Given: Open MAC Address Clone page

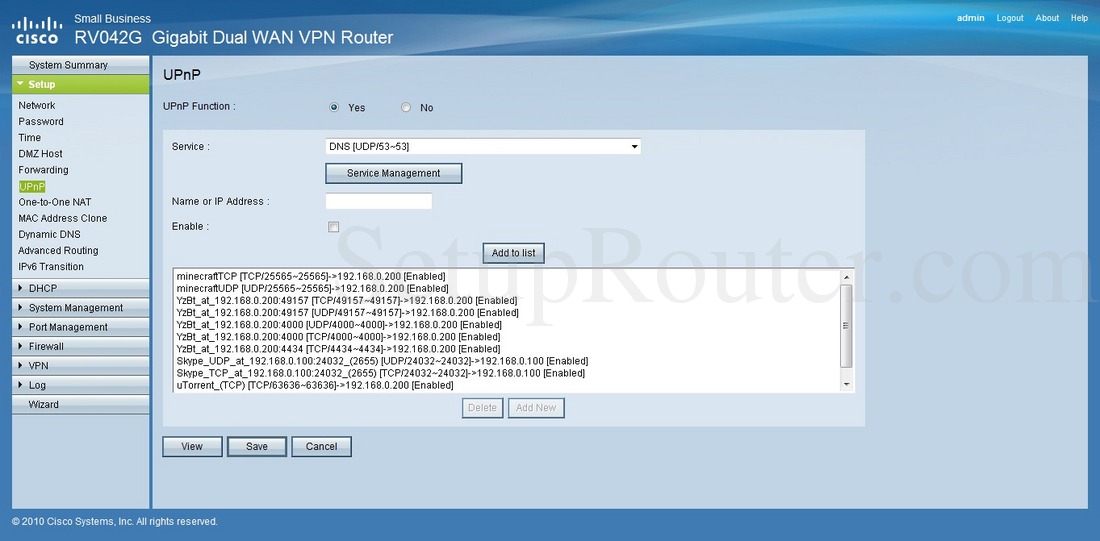Looking at the screenshot, I should pyautogui.click(x=62, y=218).
